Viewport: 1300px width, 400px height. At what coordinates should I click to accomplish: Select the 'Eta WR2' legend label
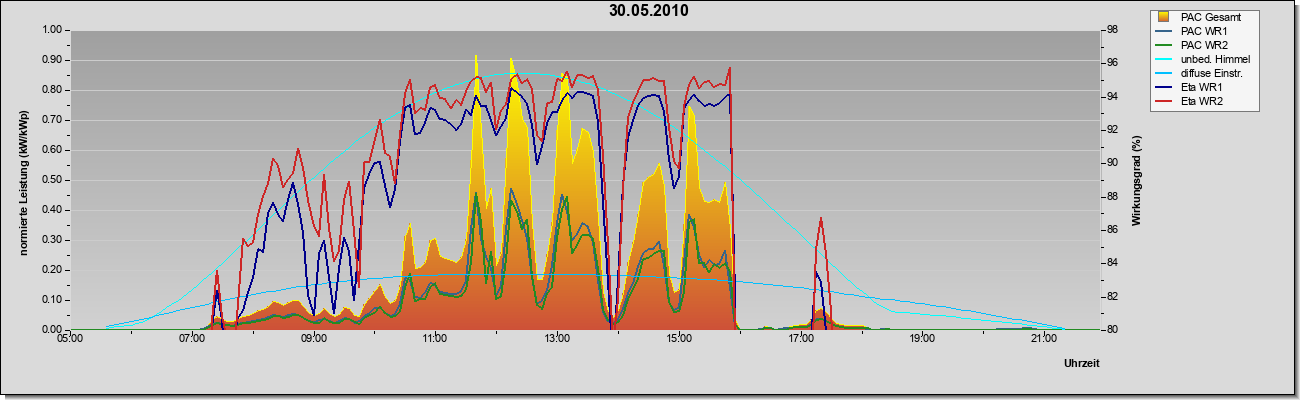coord(1201,101)
